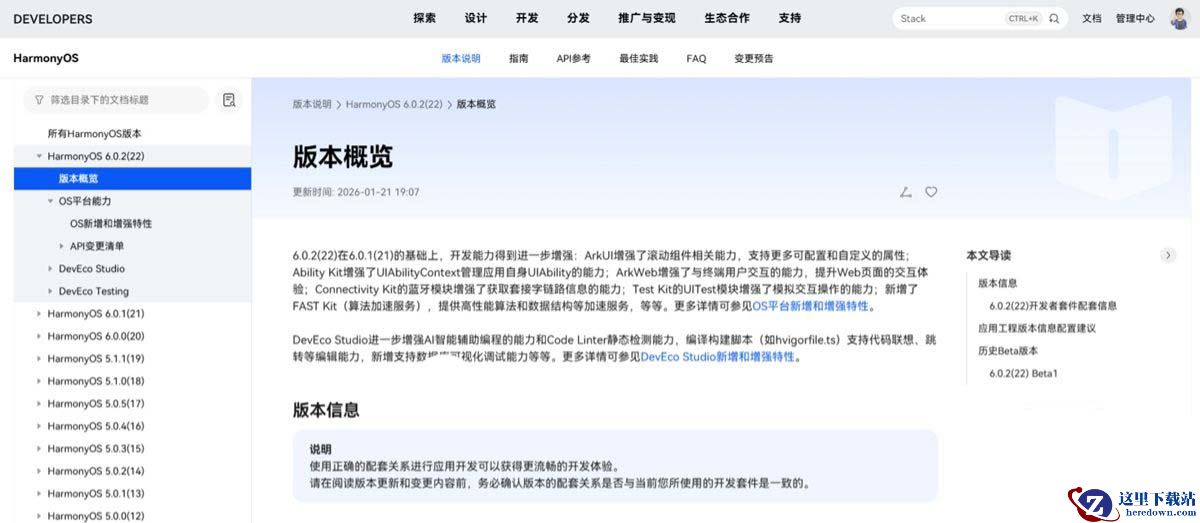Click the filter funnel icon

(x=39, y=100)
